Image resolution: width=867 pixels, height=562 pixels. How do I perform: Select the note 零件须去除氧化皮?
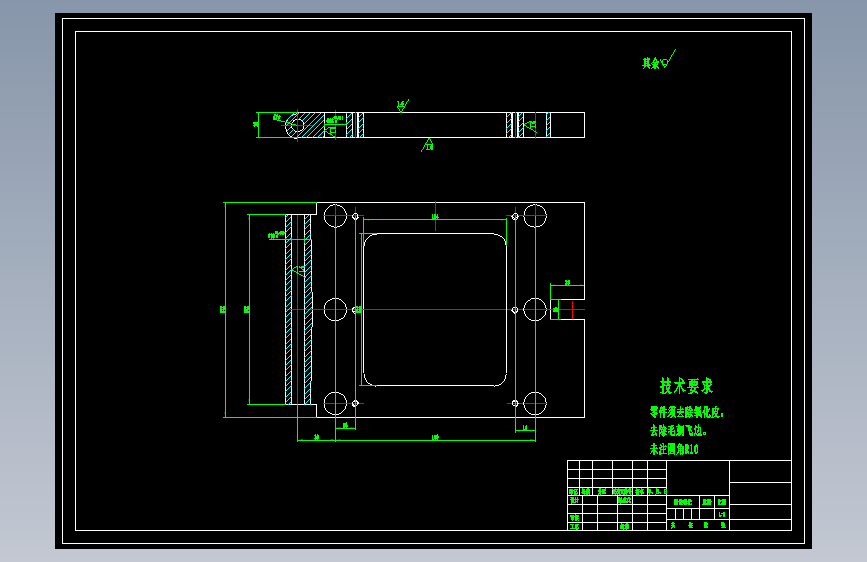tap(686, 413)
